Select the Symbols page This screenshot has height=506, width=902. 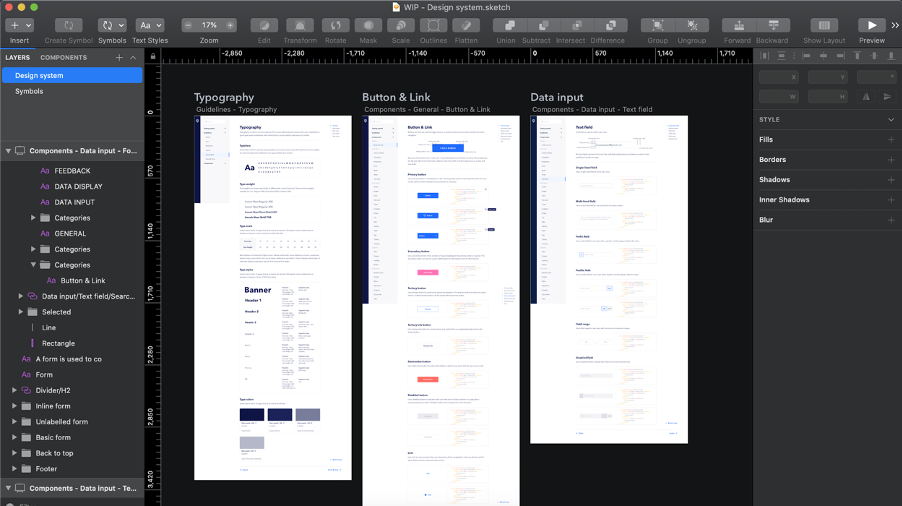pyautogui.click(x=29, y=91)
